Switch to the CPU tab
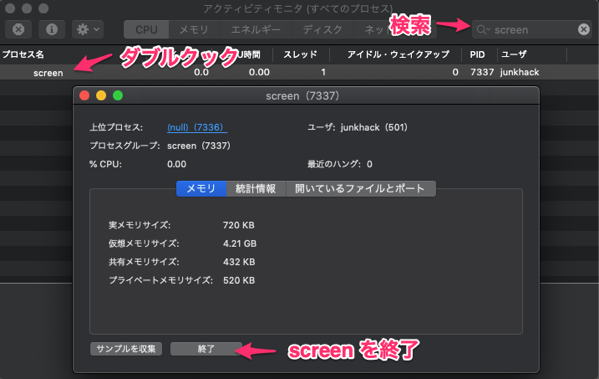This screenshot has width=599, height=379. 146,29
